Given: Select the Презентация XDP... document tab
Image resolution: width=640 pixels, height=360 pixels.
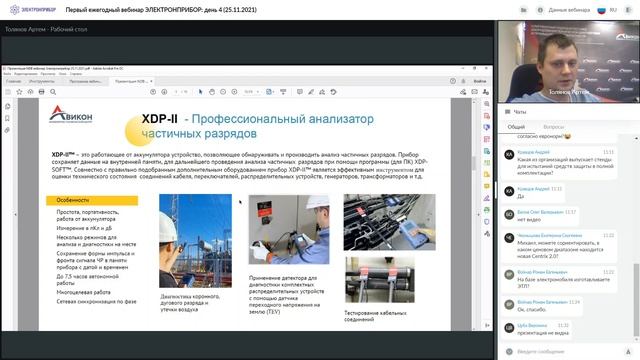Looking at the screenshot, I should 131,81.
